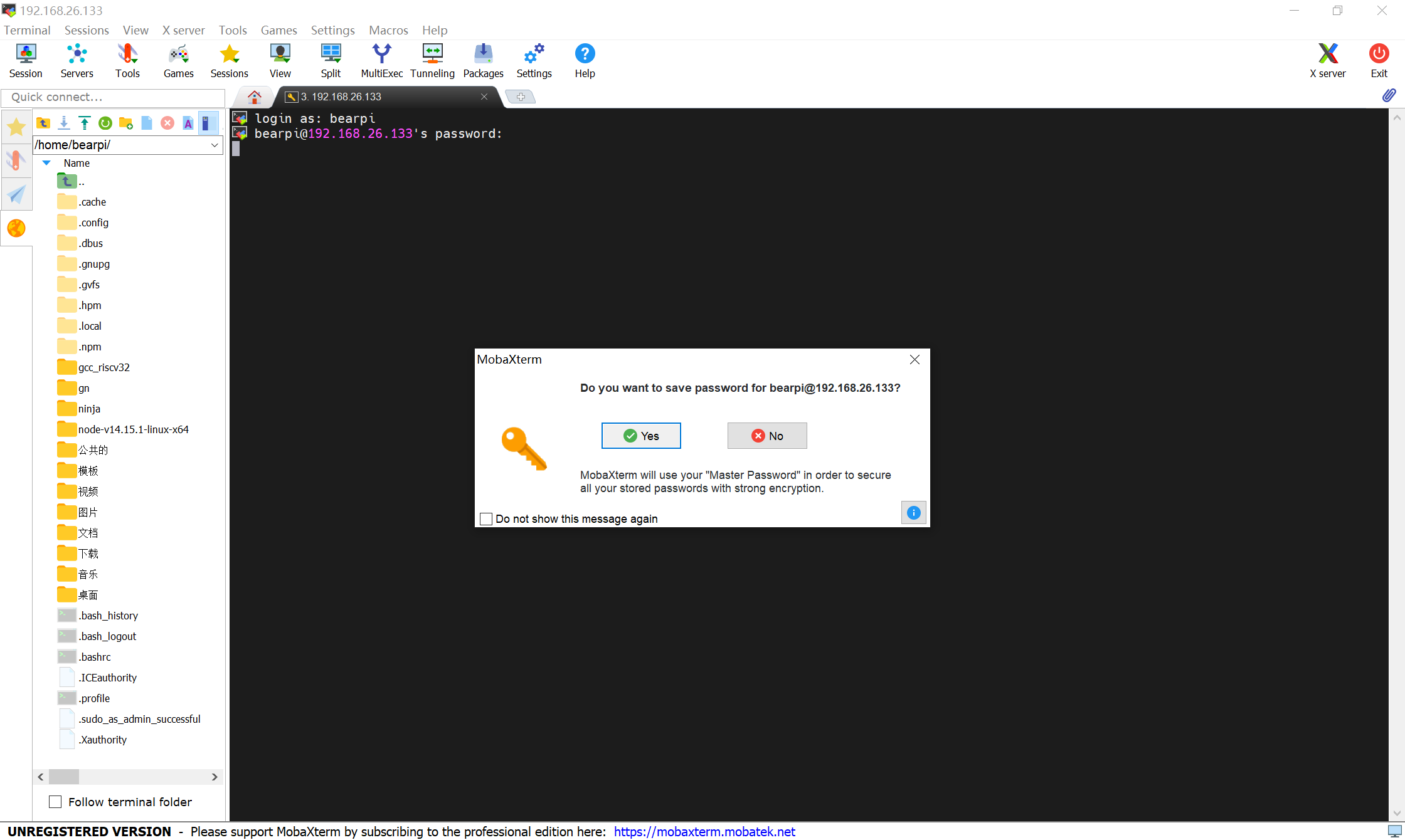Click the monitor icon in status bar
Screen dimensions: 1405x840
[1395, 831]
